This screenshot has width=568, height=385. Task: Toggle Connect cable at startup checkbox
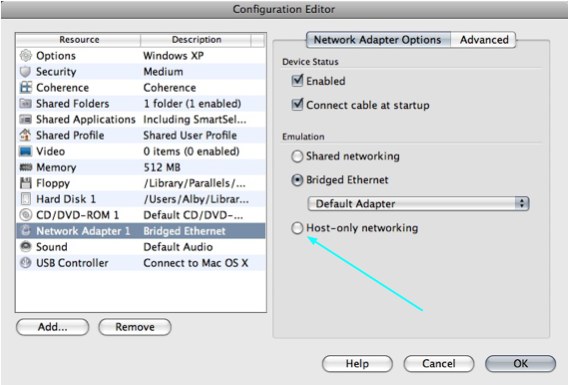[x=297, y=105]
